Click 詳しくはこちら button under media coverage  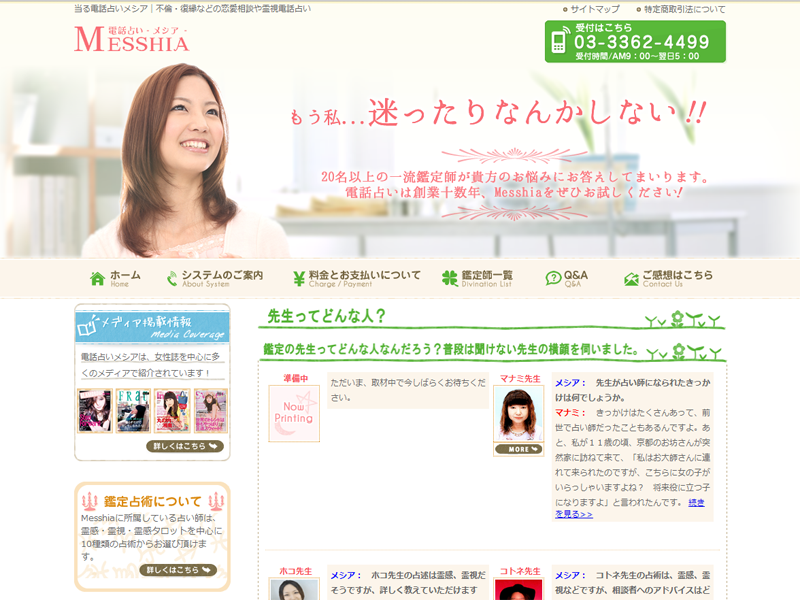(185, 446)
